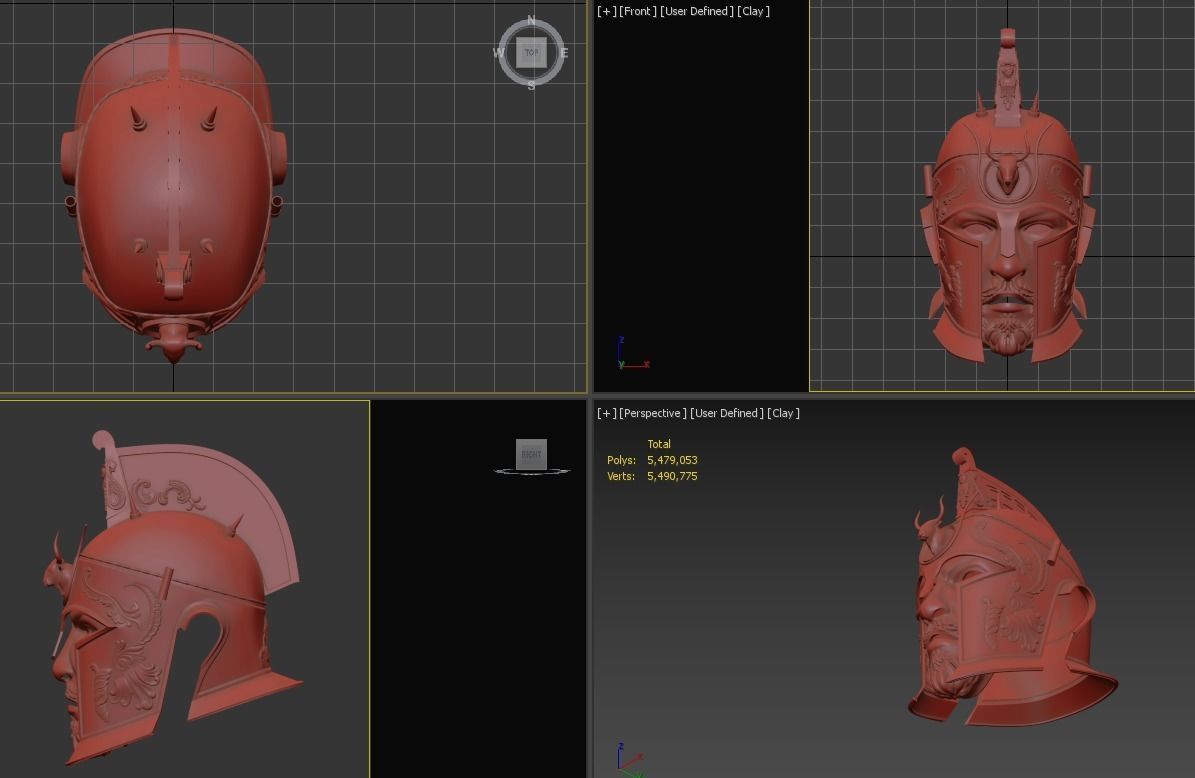Click the Polys count 5,479,053
Image resolution: width=1195 pixels, height=778 pixels.
coord(672,460)
